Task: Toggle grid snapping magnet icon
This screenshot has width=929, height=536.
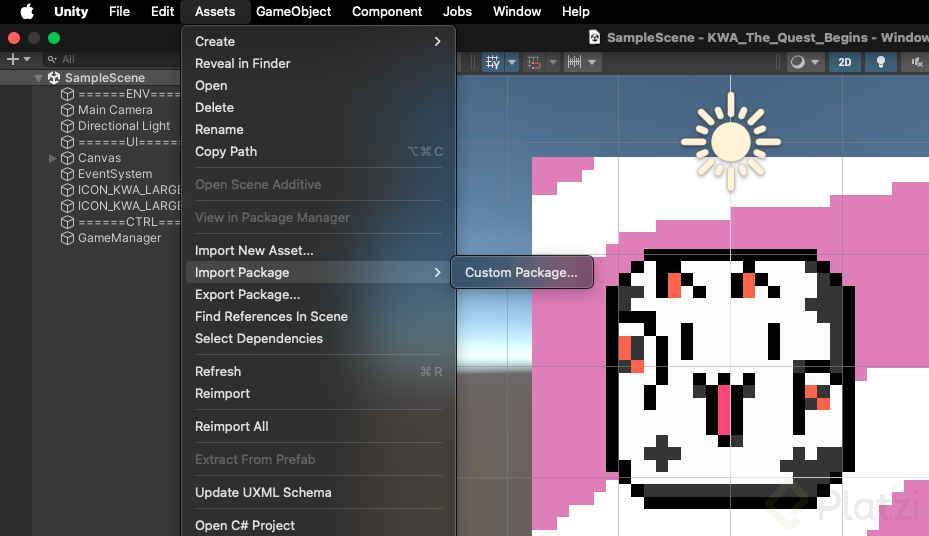Action: (x=534, y=62)
